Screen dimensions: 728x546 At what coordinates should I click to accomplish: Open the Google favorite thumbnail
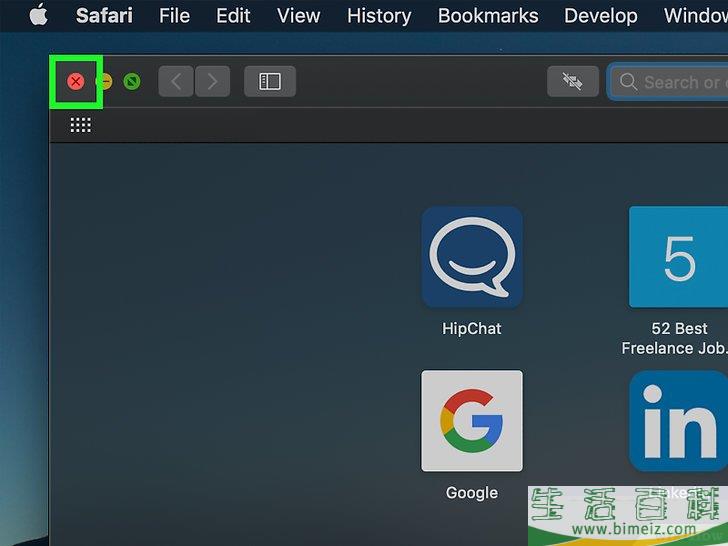pos(472,421)
